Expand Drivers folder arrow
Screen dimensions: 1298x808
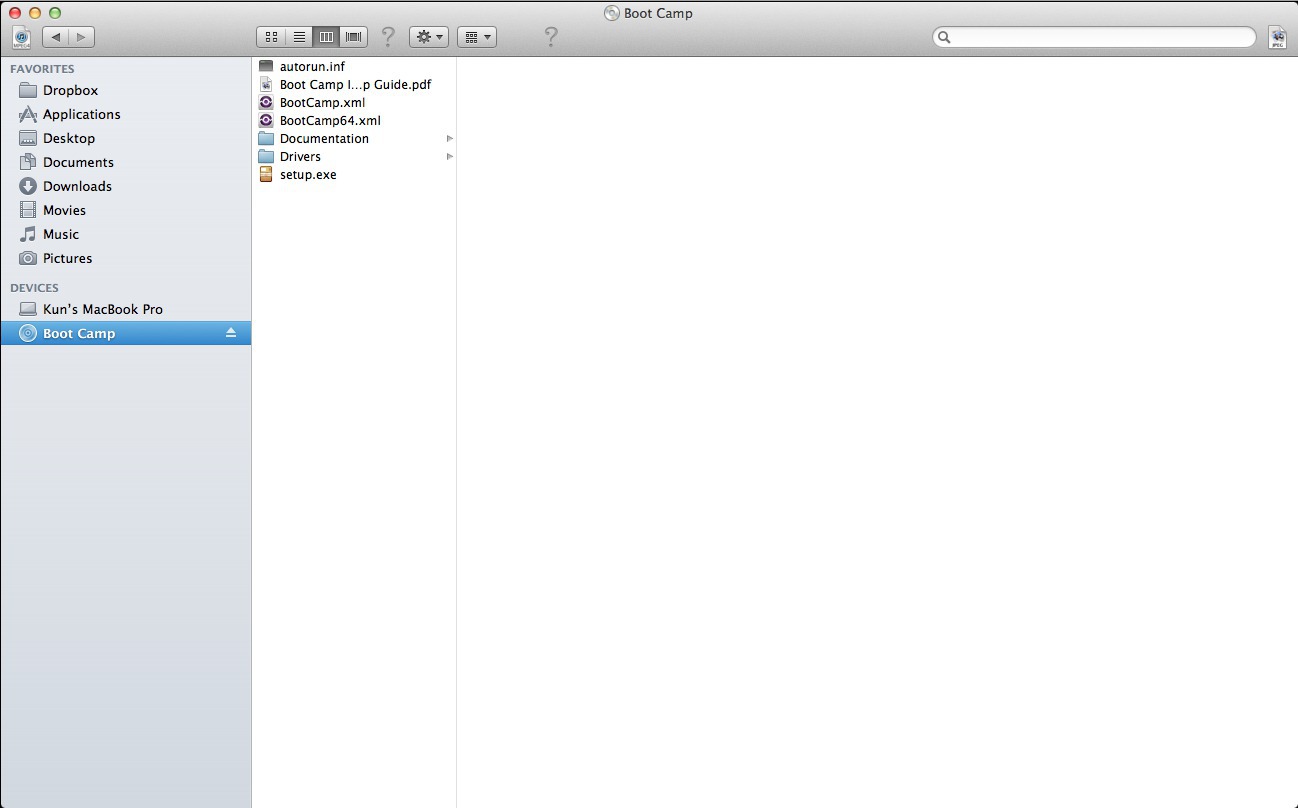tap(450, 156)
